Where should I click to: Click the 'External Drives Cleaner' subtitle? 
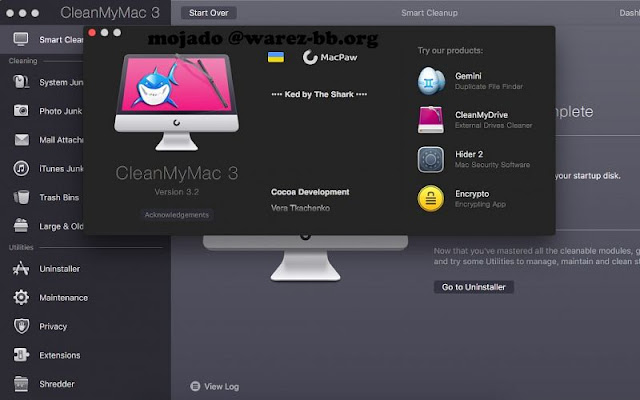click(493, 125)
